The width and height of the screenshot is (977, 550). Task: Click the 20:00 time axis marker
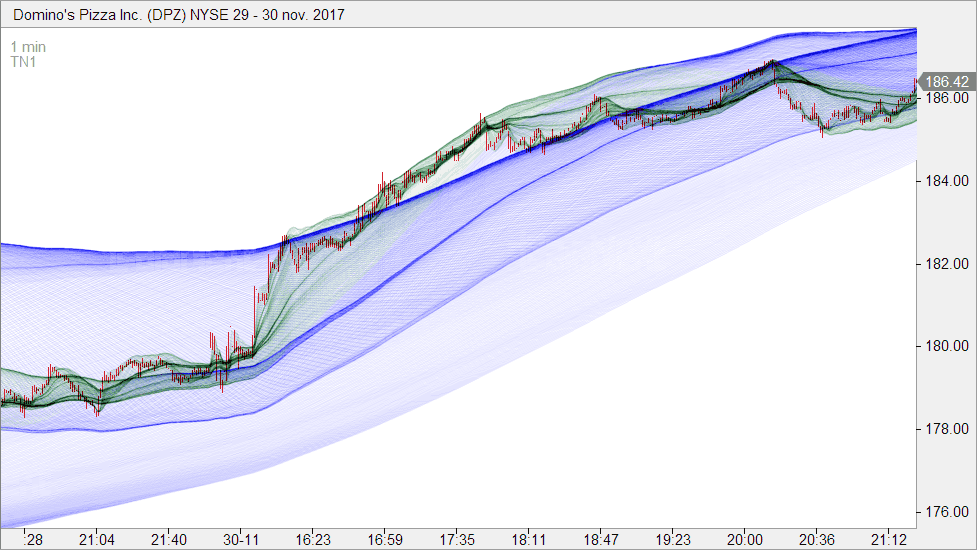[745, 539]
